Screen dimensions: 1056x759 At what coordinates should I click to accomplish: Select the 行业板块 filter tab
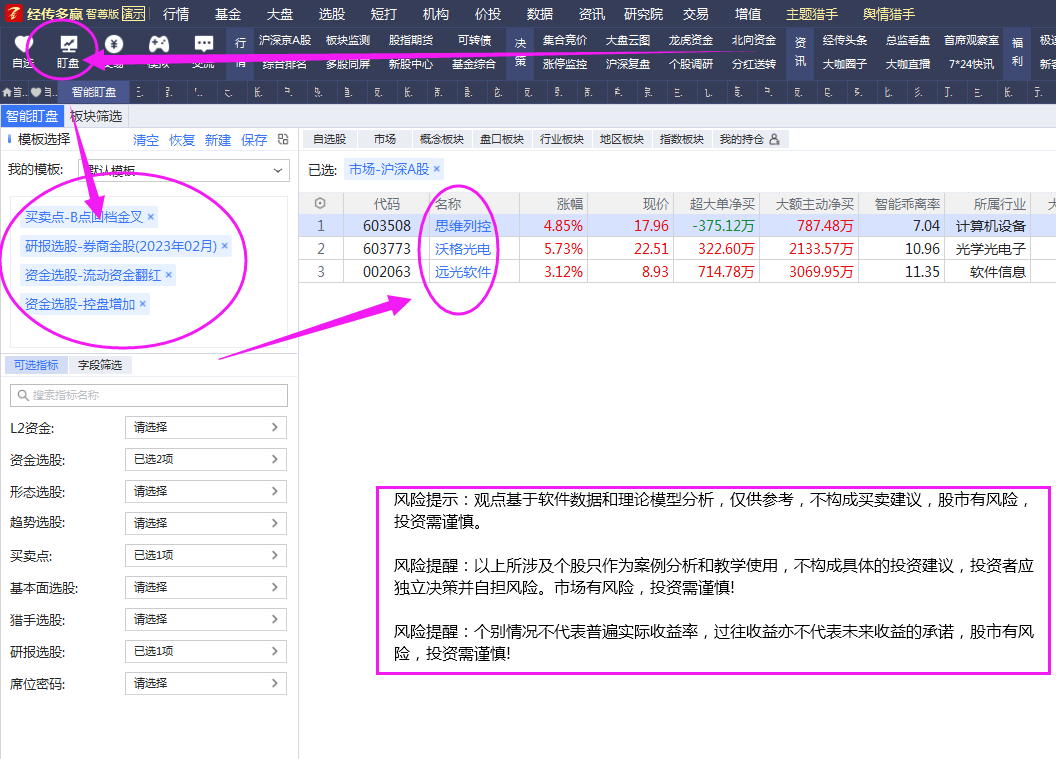tap(562, 139)
